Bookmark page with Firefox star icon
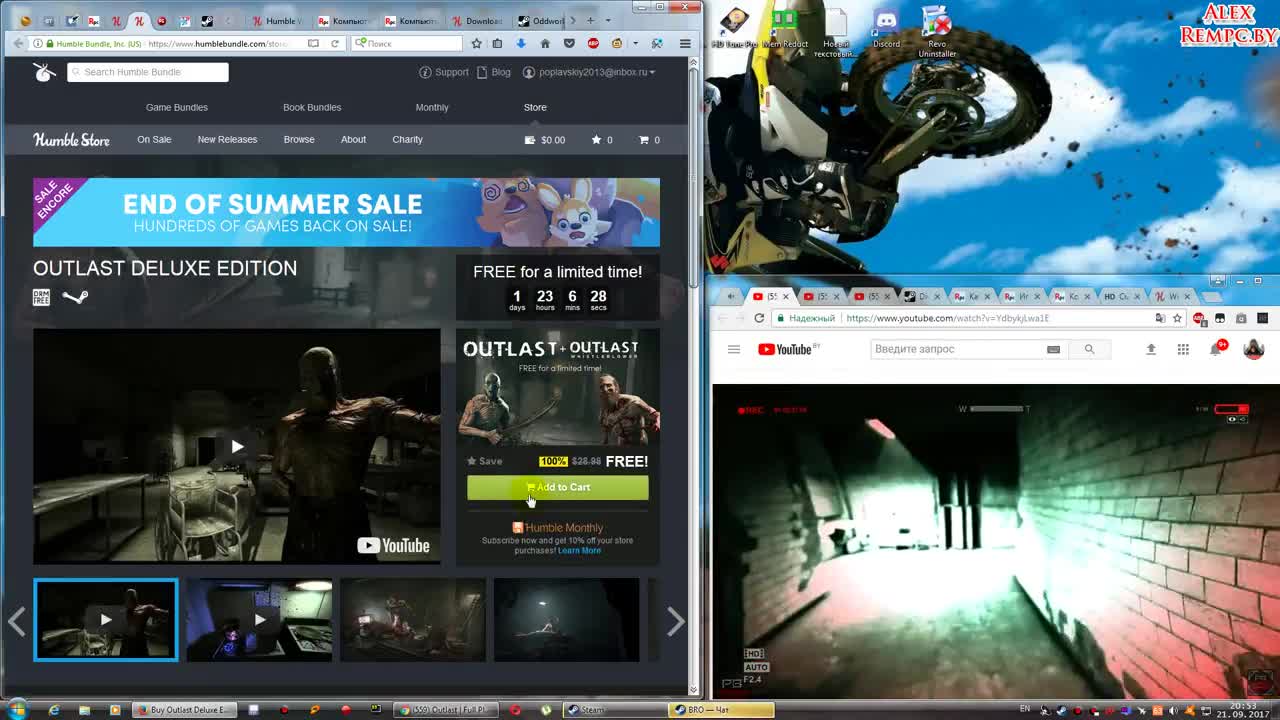1280x720 pixels. point(476,43)
